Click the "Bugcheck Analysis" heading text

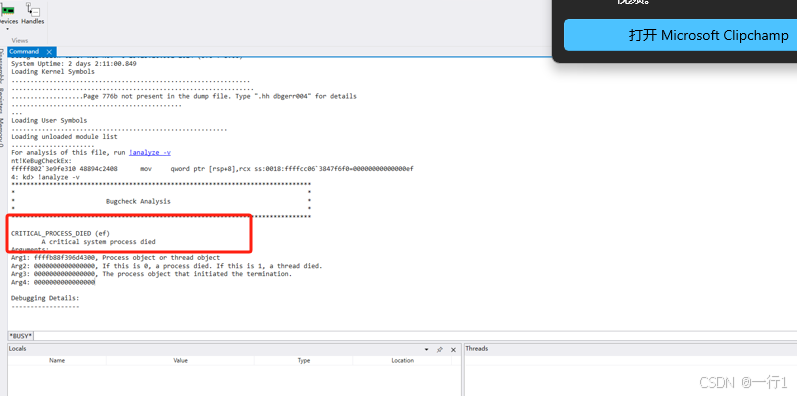coord(138,201)
